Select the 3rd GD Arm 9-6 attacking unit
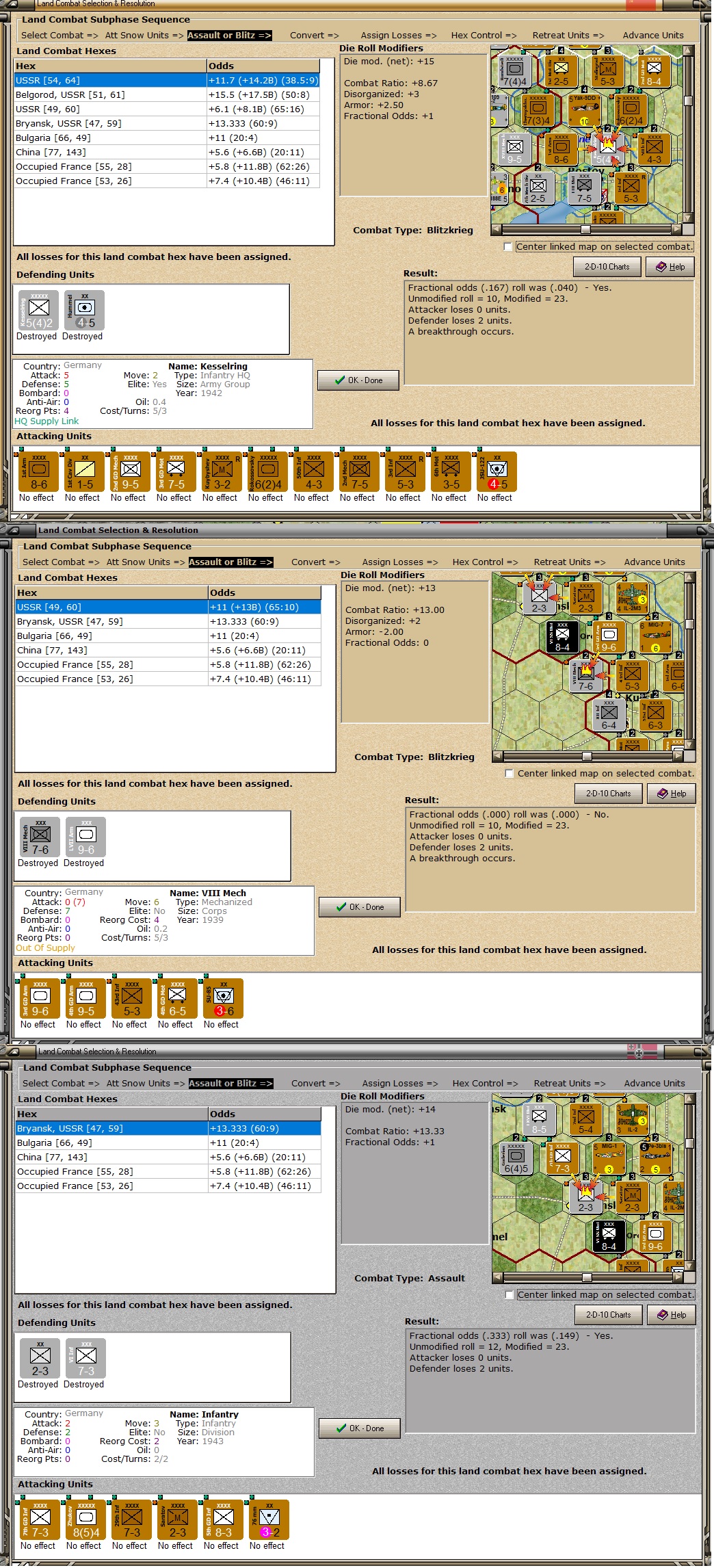This screenshot has width=714, height=1568. pyautogui.click(x=40, y=998)
